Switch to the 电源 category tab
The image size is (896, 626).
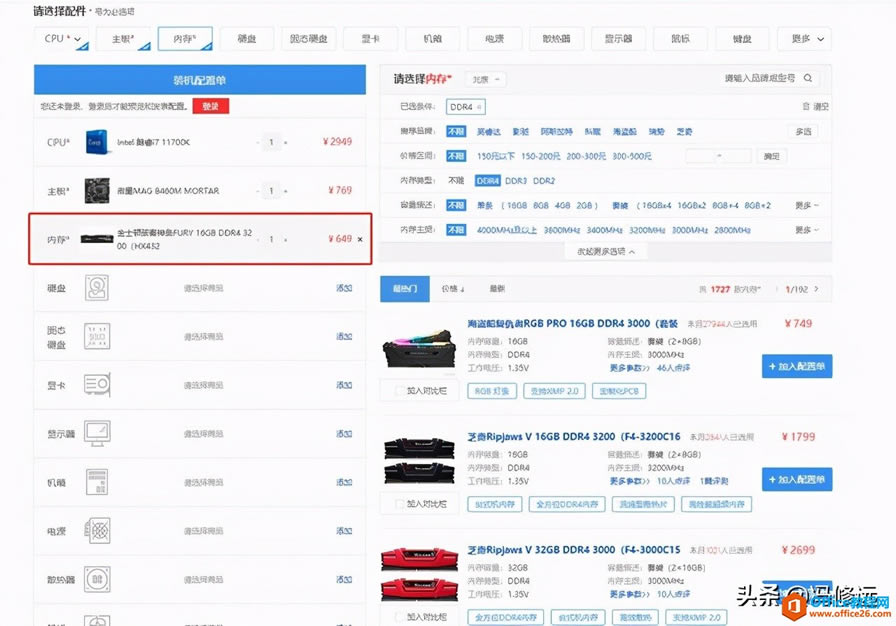pos(494,39)
